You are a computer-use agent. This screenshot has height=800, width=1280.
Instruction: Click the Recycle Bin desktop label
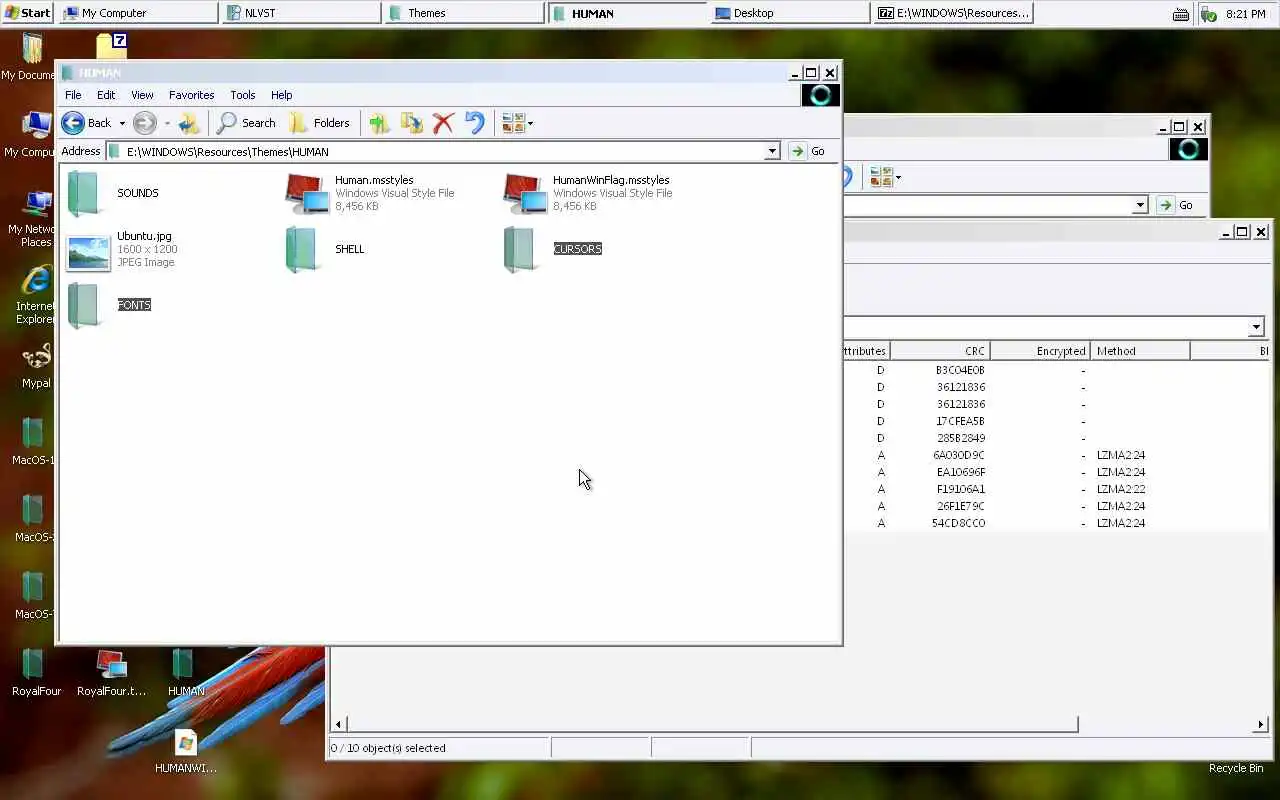tap(1236, 768)
